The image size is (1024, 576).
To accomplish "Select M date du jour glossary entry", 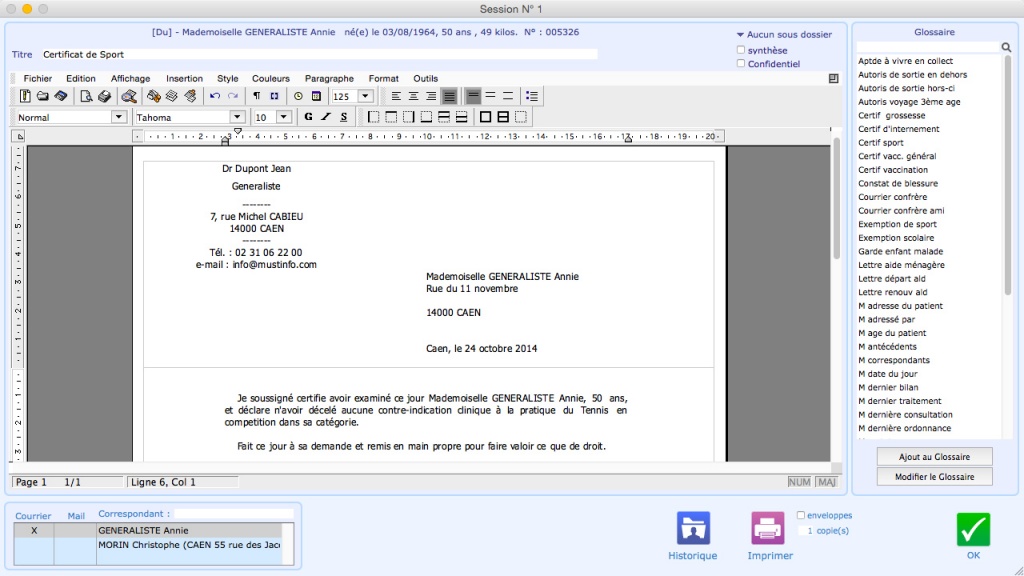I will coord(888,374).
